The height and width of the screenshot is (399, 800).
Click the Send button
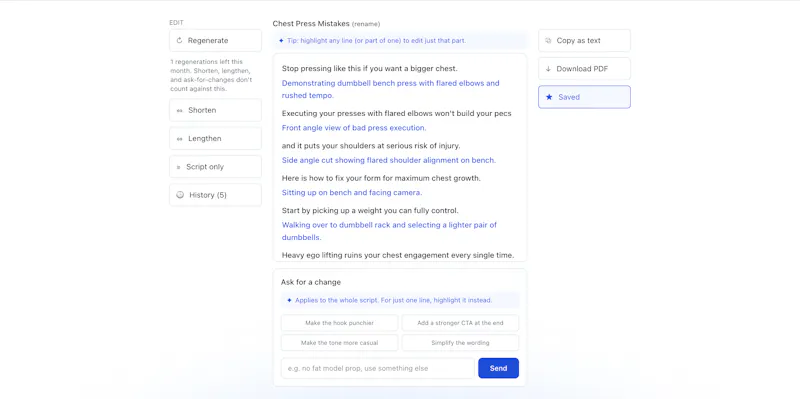tap(498, 368)
